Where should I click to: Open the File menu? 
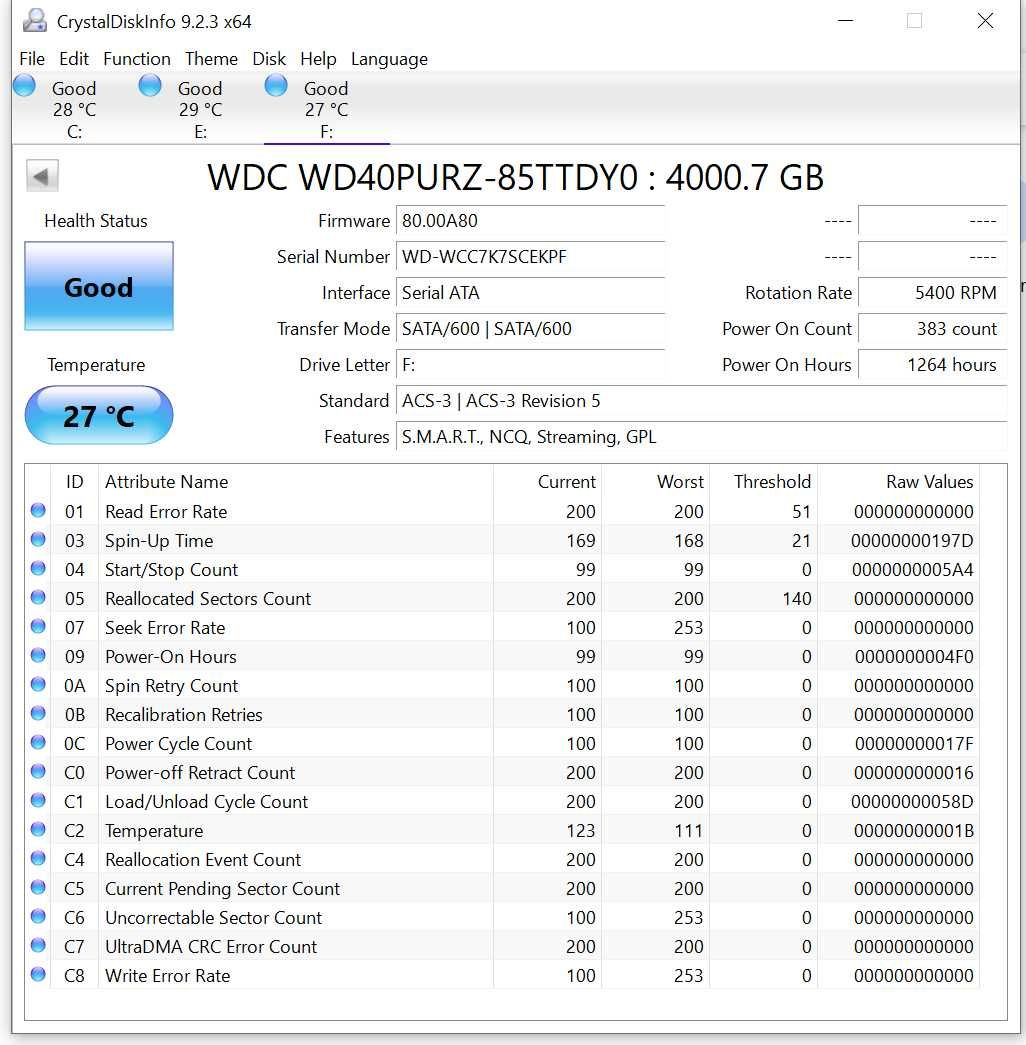[32, 59]
